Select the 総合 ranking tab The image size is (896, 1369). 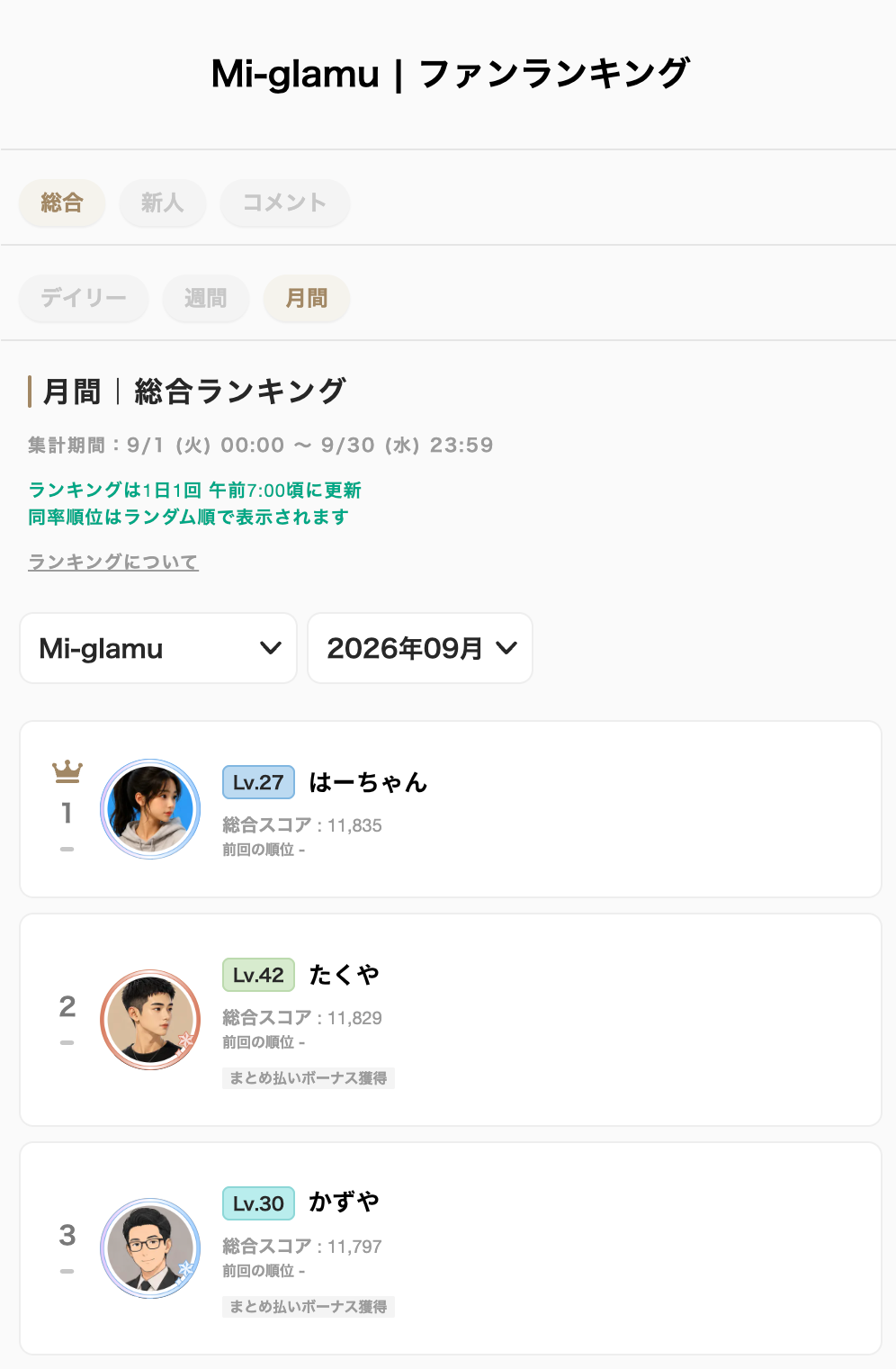[62, 203]
